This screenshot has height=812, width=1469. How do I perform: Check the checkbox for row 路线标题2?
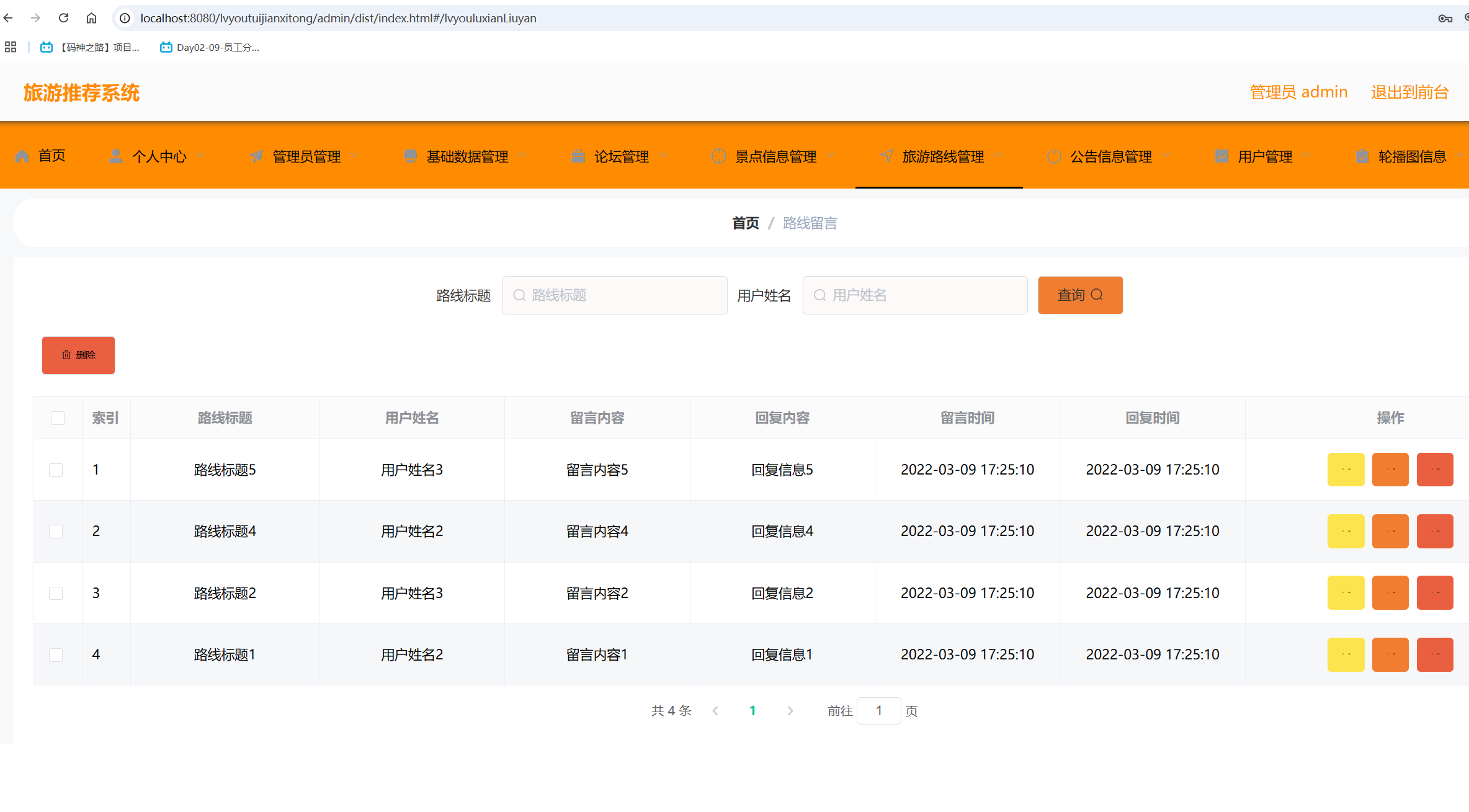point(56,593)
